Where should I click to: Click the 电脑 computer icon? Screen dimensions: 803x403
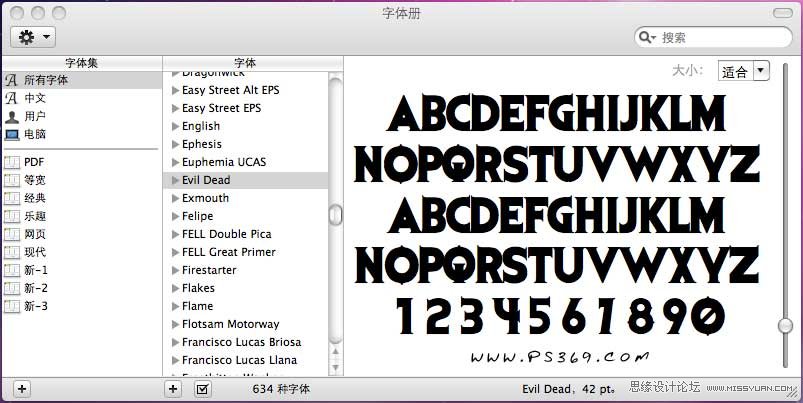click(x=11, y=135)
